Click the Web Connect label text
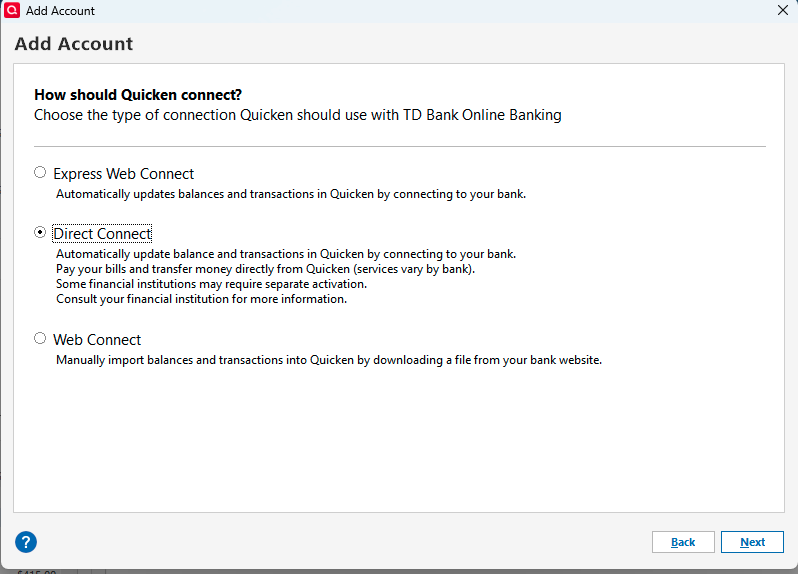 (x=97, y=340)
